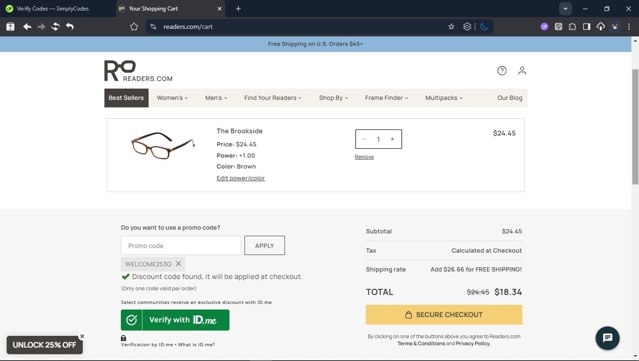Click the site info icon in the address bar

pyautogui.click(x=153, y=26)
